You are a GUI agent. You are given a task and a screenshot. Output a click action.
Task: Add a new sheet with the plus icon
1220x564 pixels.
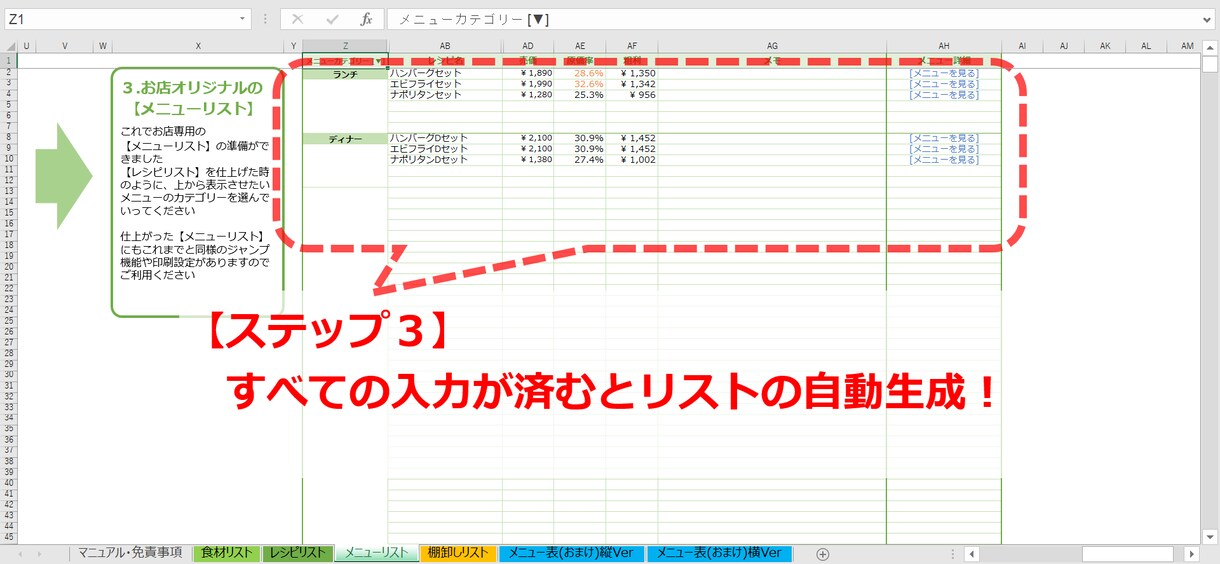coord(823,554)
